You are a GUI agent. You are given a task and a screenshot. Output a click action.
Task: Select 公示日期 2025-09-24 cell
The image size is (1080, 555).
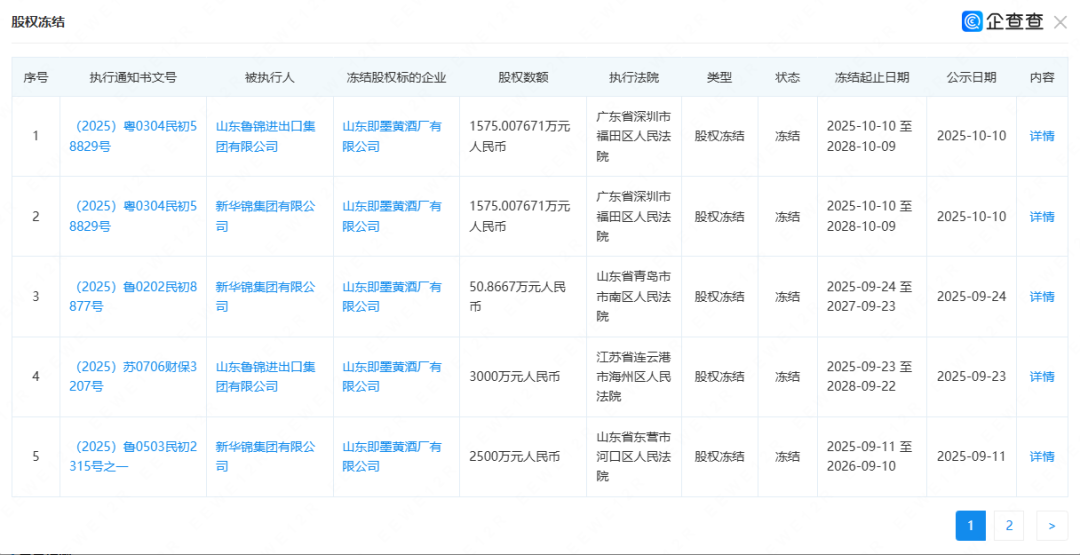(971, 297)
